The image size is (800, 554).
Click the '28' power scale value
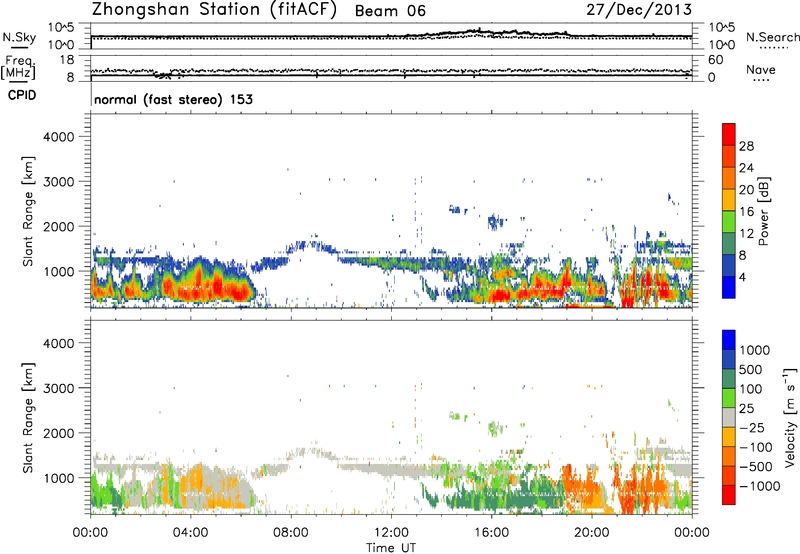click(746, 146)
